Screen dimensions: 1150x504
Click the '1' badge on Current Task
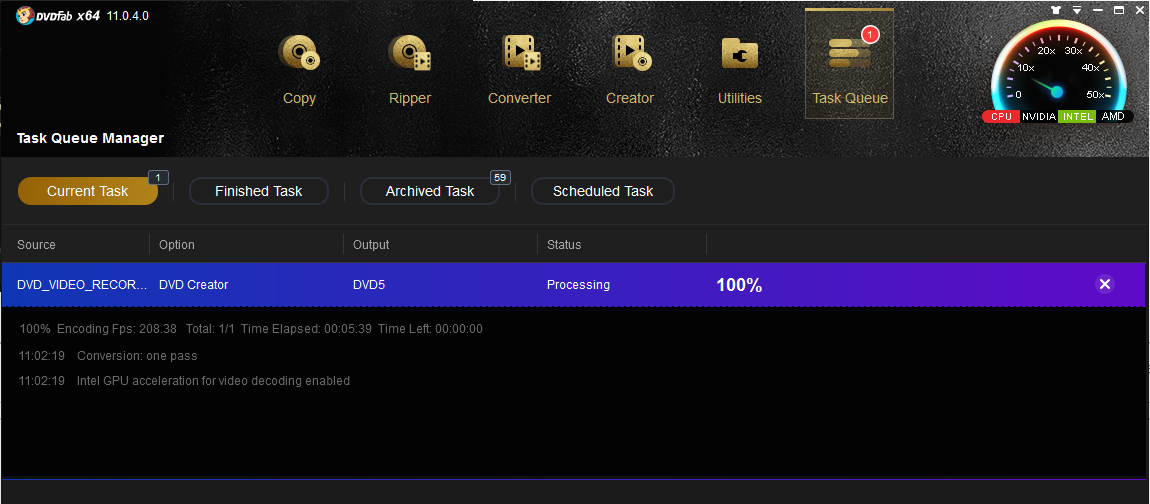pos(158,177)
